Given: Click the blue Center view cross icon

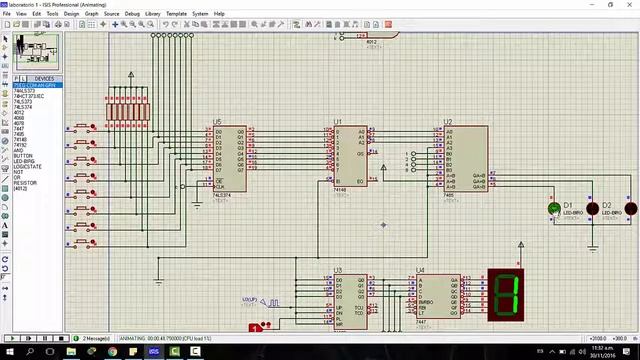Looking at the screenshot, I should coord(115,24).
